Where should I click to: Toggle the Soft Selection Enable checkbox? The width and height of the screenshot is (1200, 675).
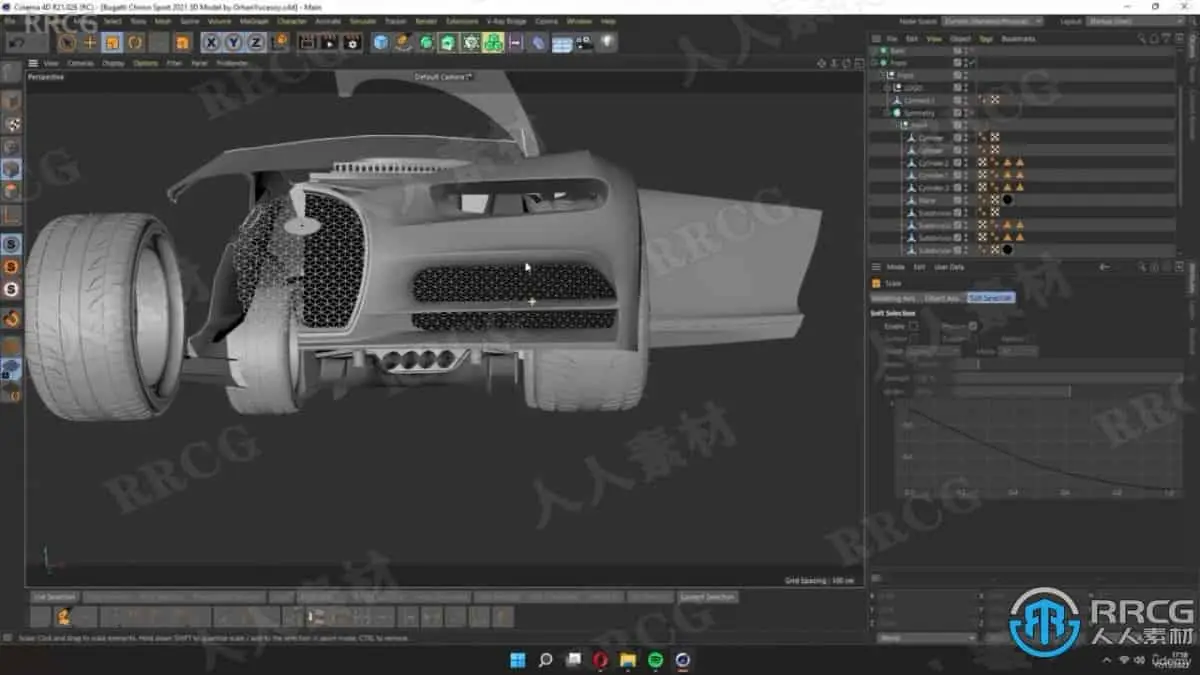(913, 326)
